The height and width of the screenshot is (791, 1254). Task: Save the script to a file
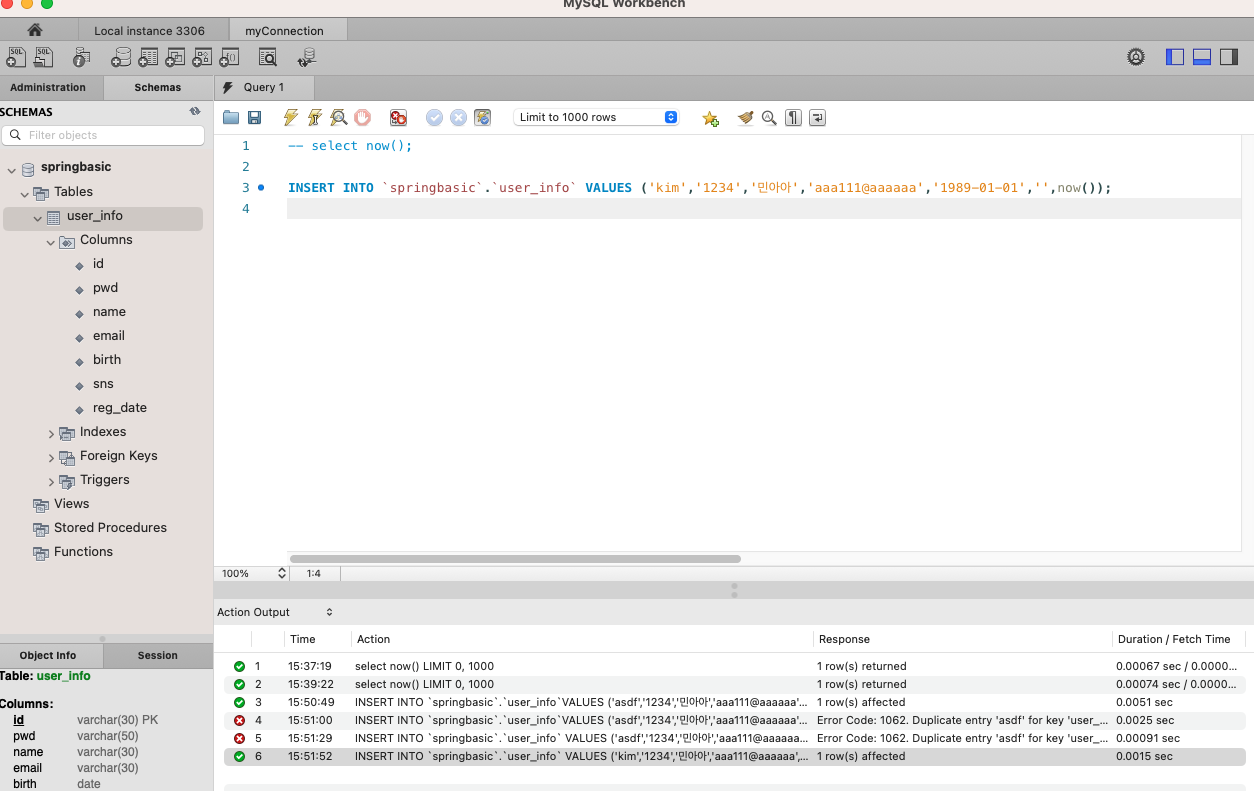(255, 118)
